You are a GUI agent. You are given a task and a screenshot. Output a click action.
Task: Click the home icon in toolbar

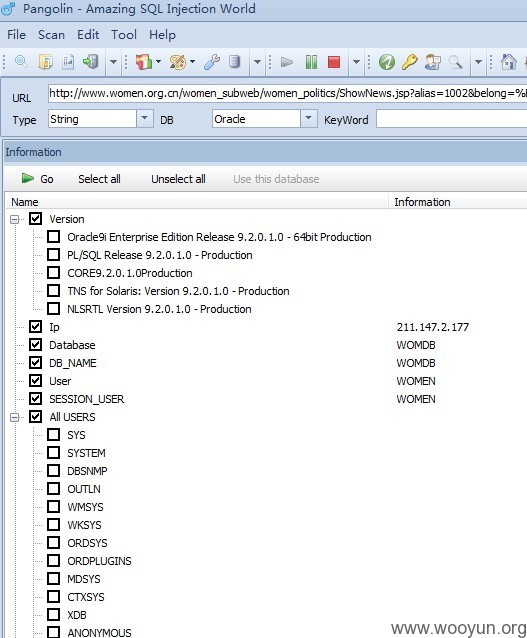509,62
